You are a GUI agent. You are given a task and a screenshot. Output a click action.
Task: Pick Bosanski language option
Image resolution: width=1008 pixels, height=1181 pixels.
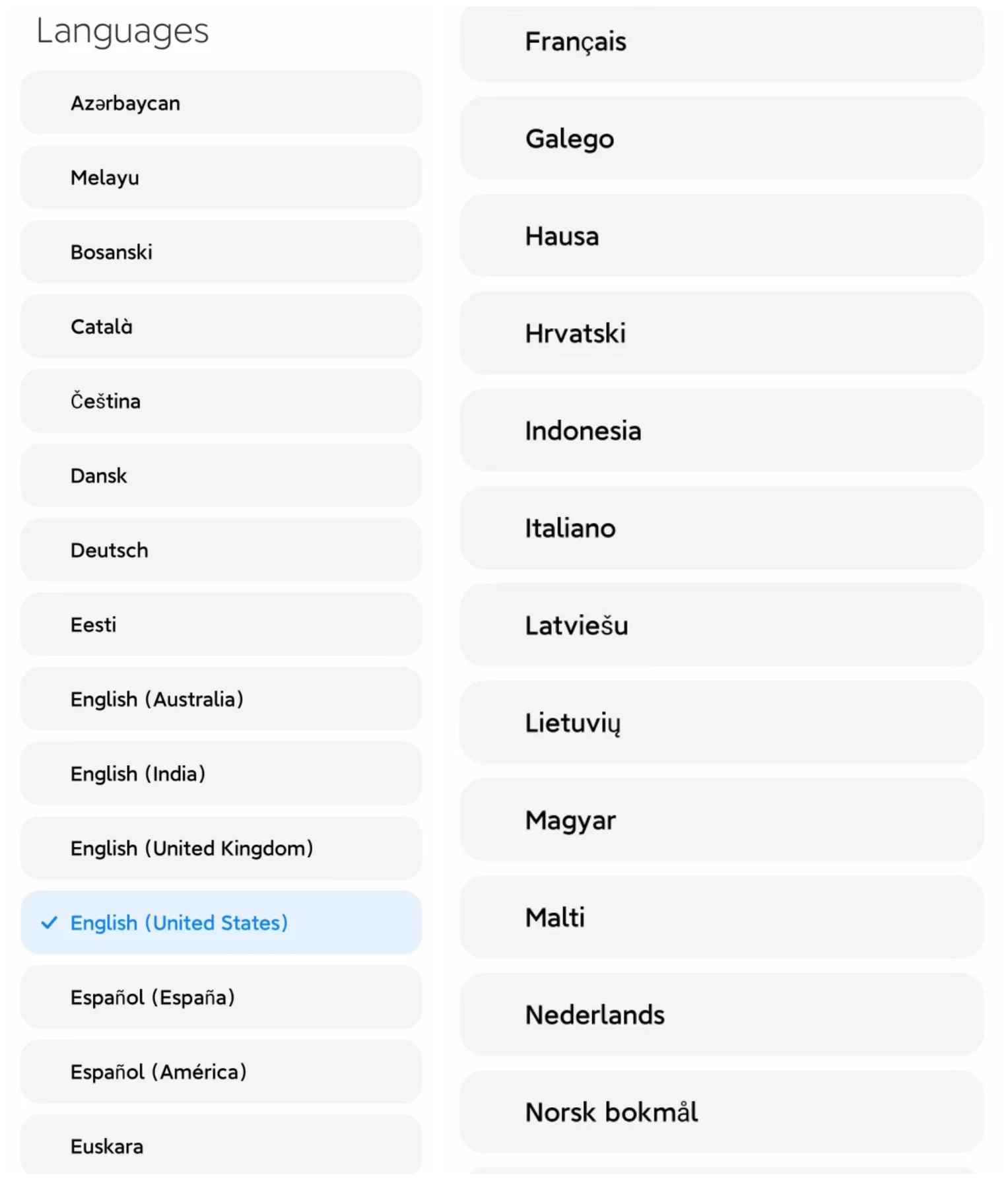(x=220, y=252)
